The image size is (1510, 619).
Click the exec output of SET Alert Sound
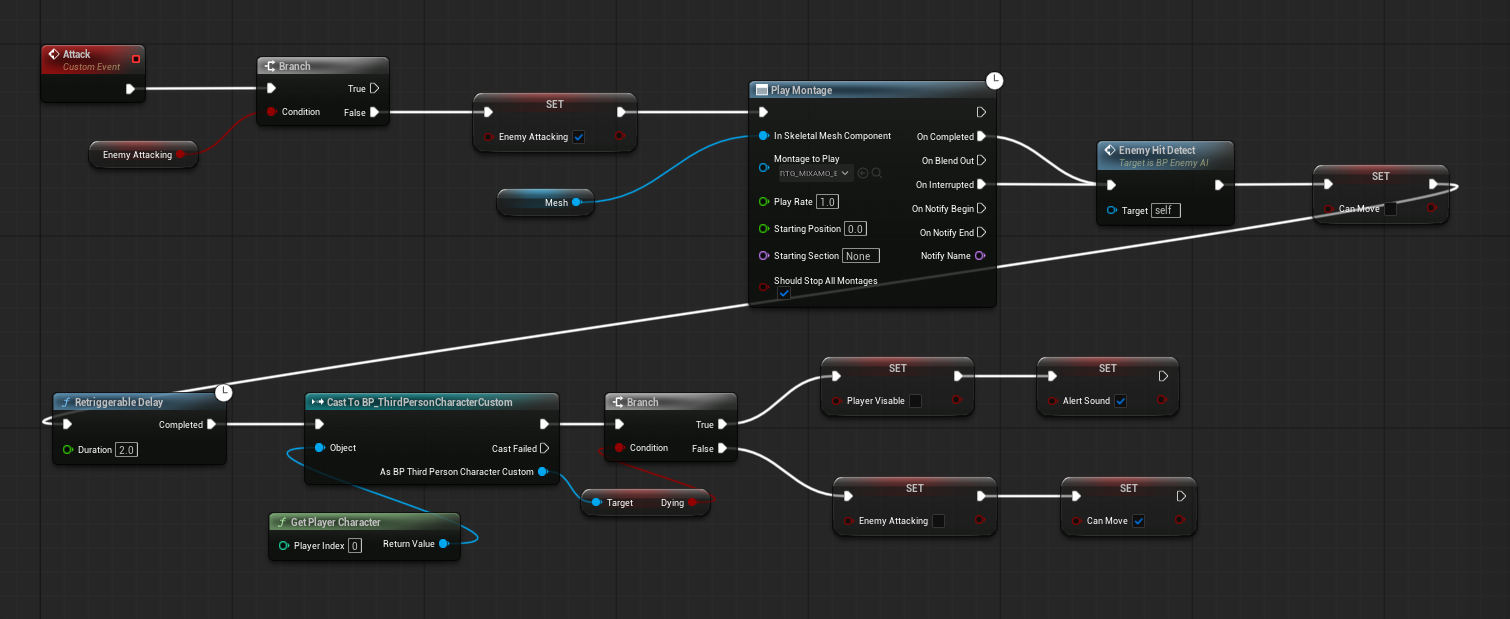point(1163,376)
